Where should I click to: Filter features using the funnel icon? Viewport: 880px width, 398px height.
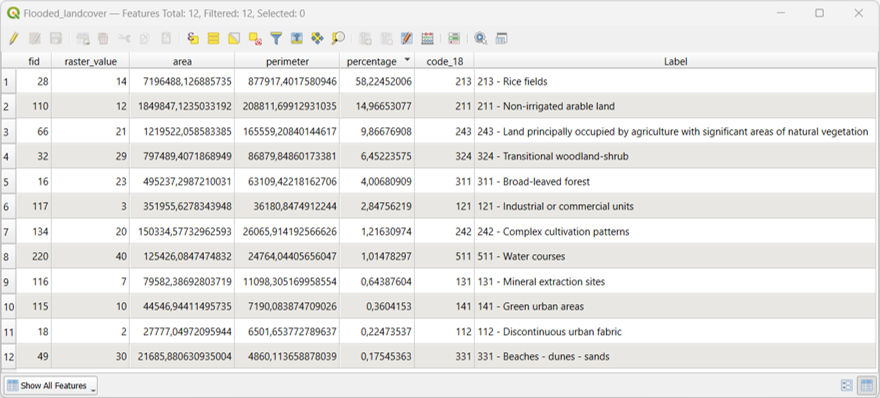tap(276, 38)
